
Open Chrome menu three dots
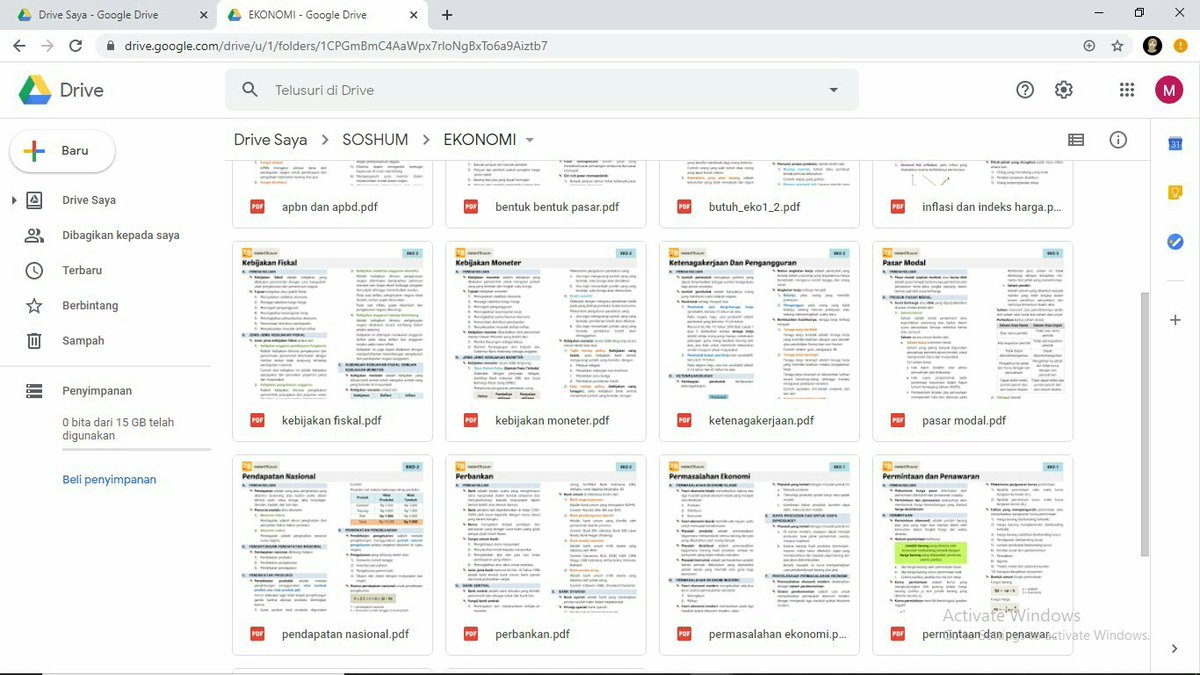coord(1182,46)
